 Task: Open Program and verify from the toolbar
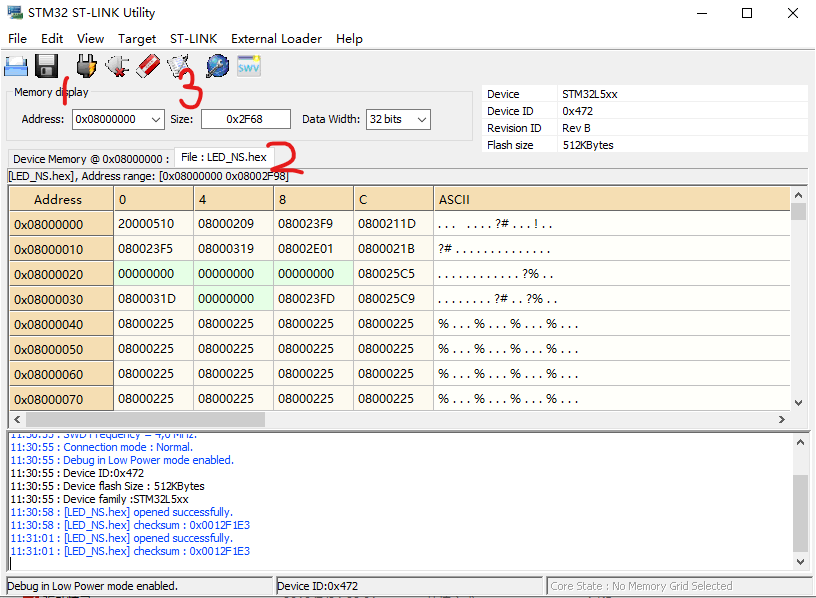pyautogui.click(x=178, y=66)
